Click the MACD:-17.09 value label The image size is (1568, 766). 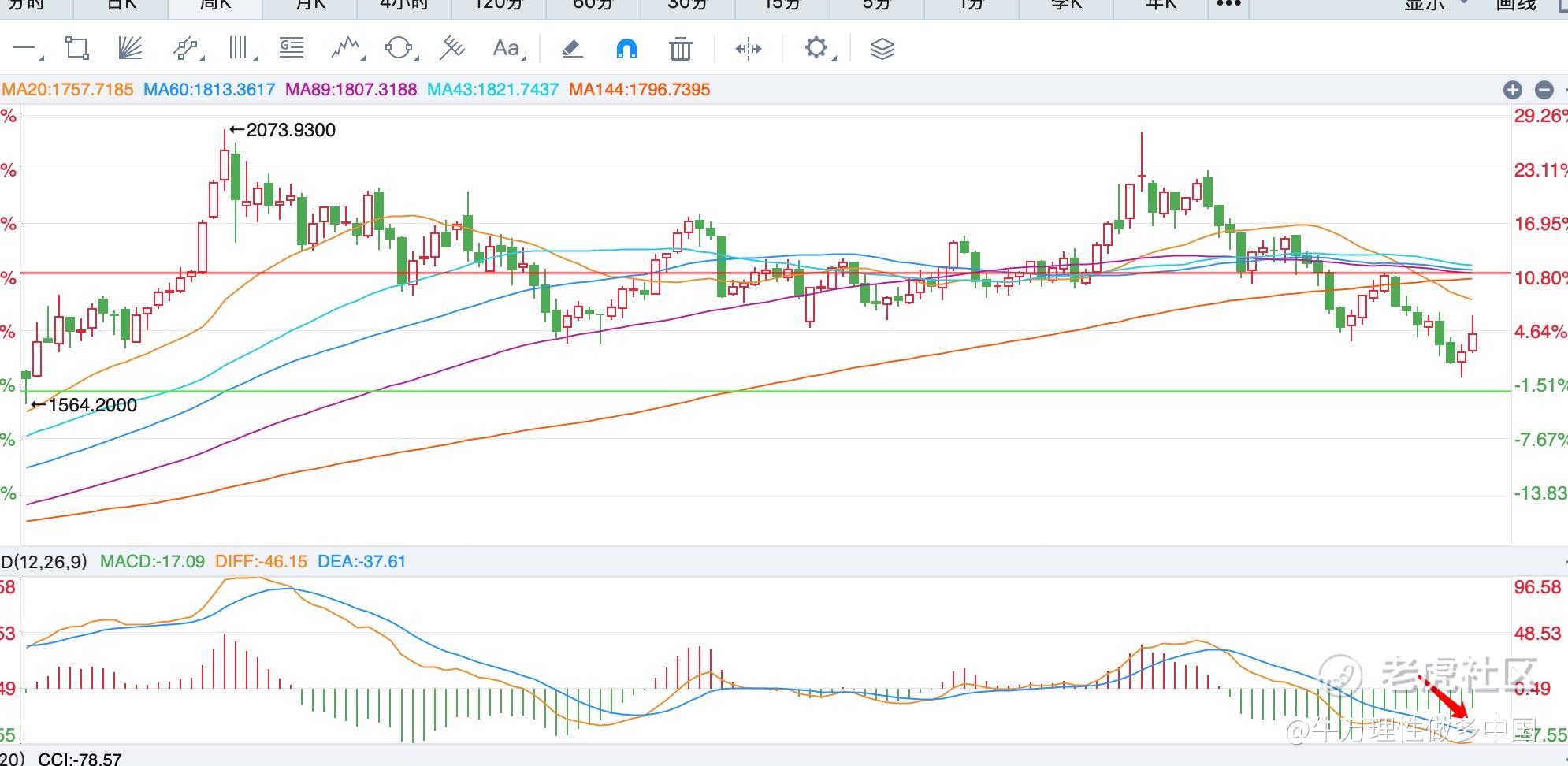pyautogui.click(x=153, y=562)
